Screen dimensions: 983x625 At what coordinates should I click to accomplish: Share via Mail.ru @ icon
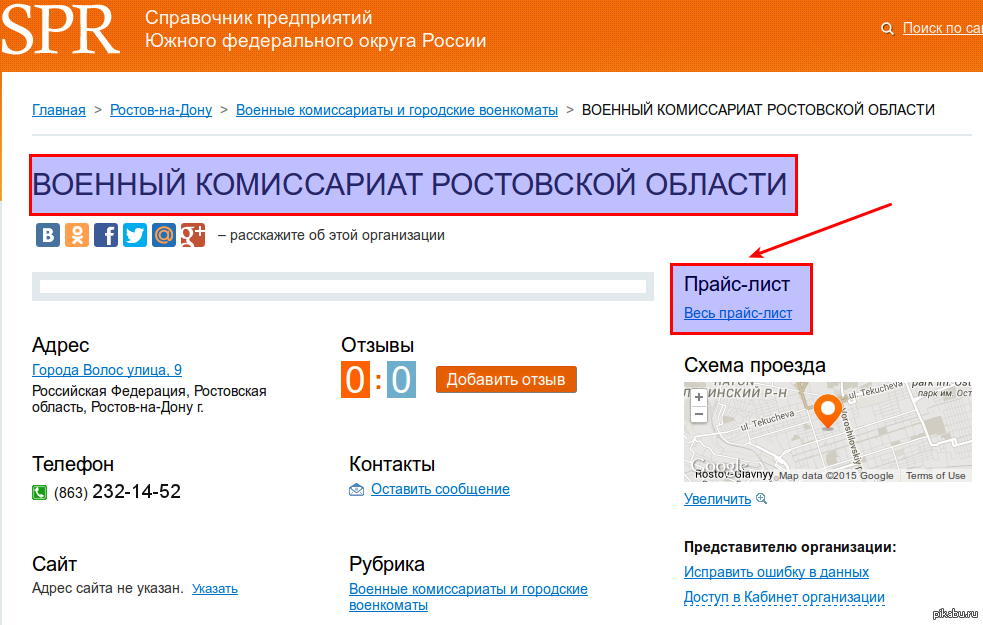coord(164,235)
